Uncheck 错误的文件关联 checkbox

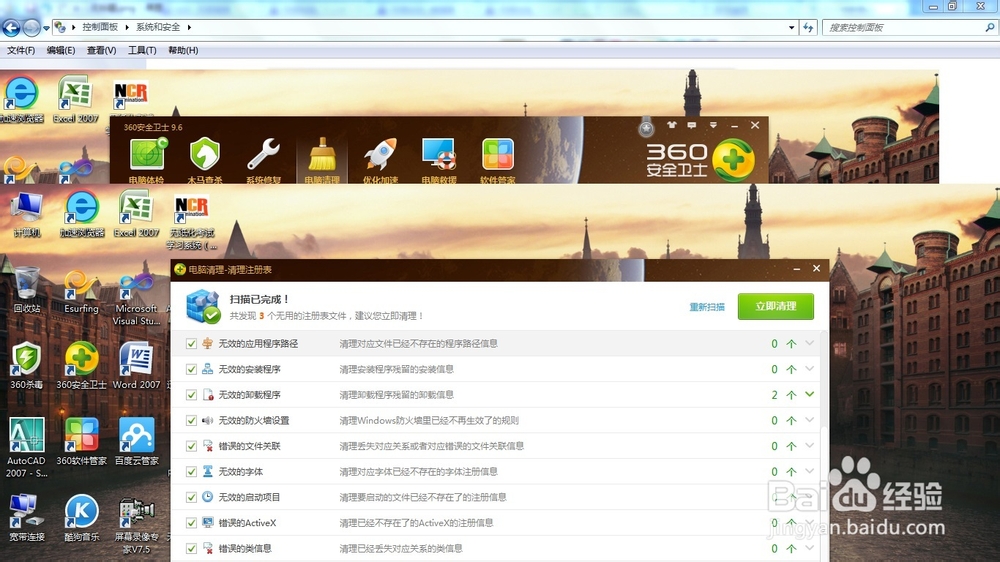191,446
